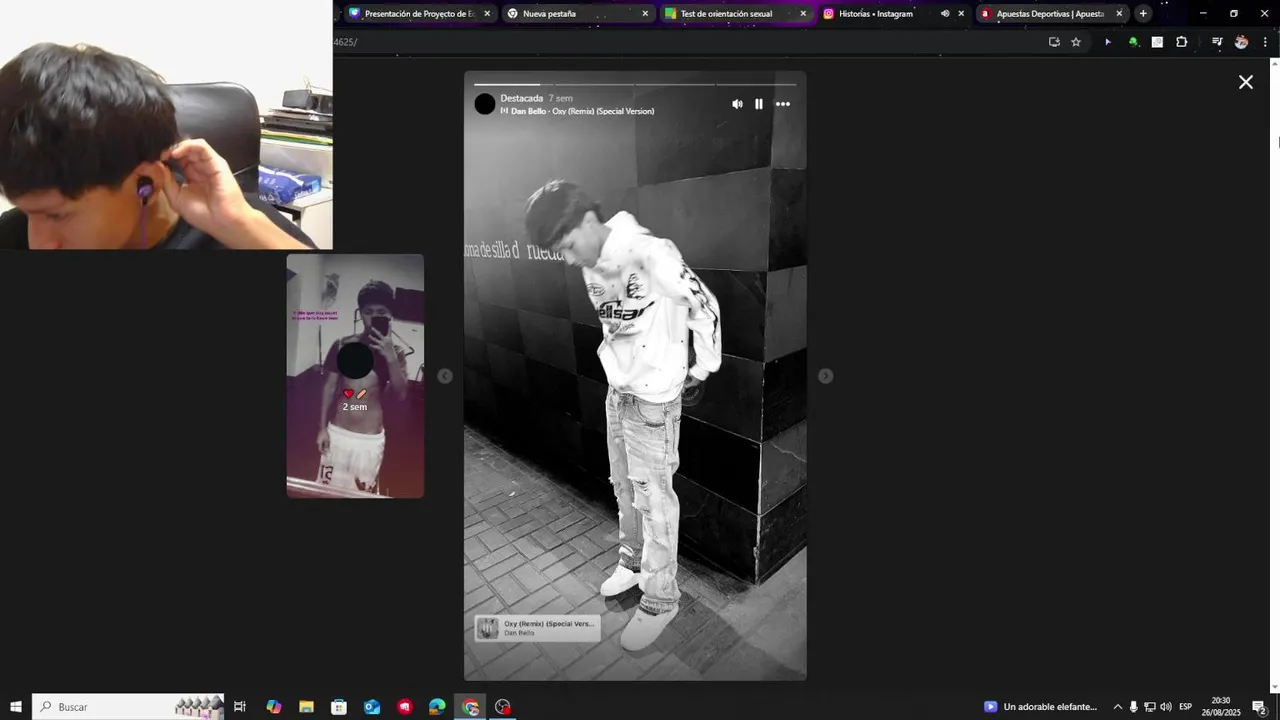Click the microphone tray icon
The width and height of the screenshot is (1280, 720).
coord(1133,707)
